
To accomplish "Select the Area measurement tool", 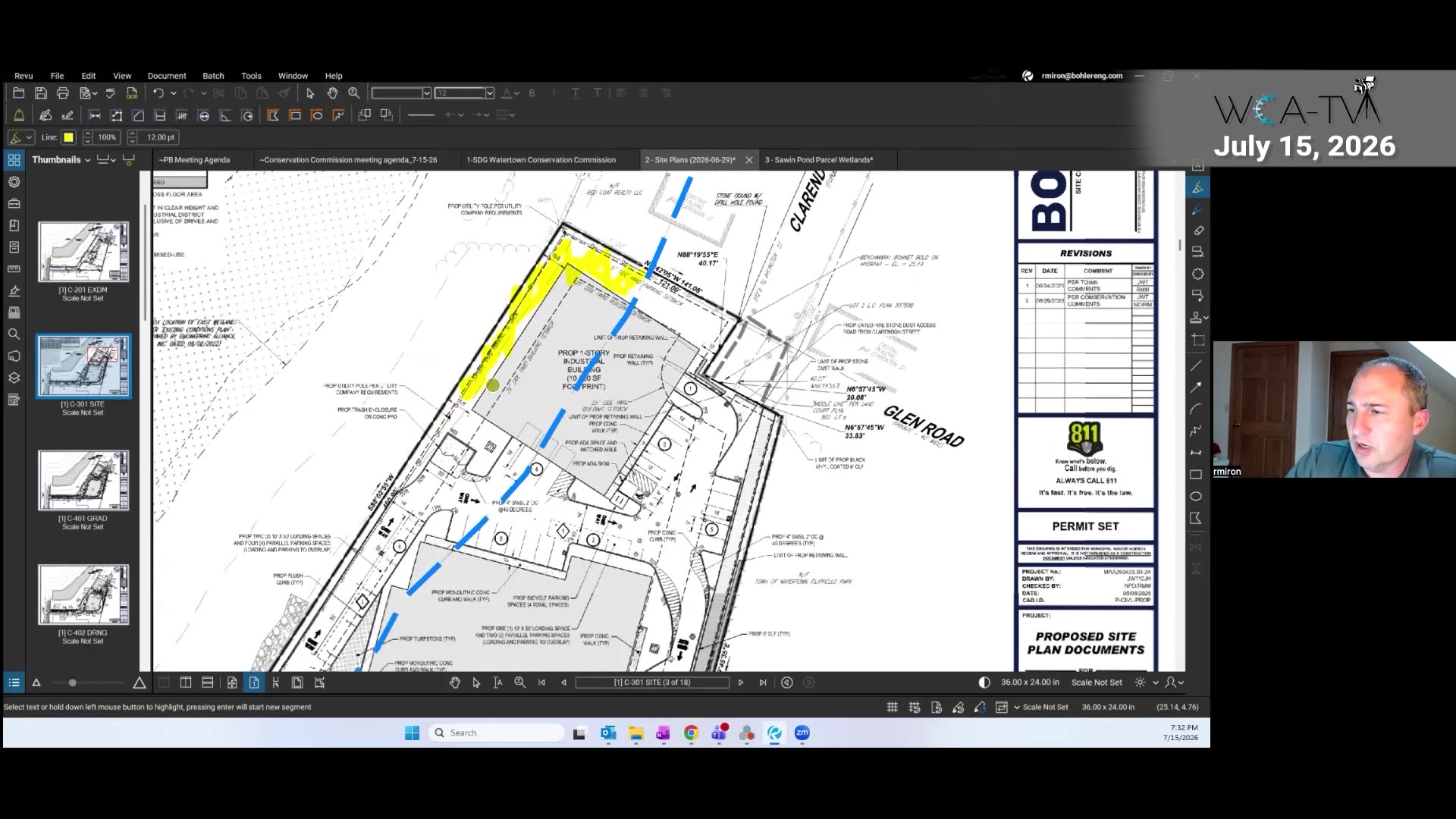I will click(138, 115).
